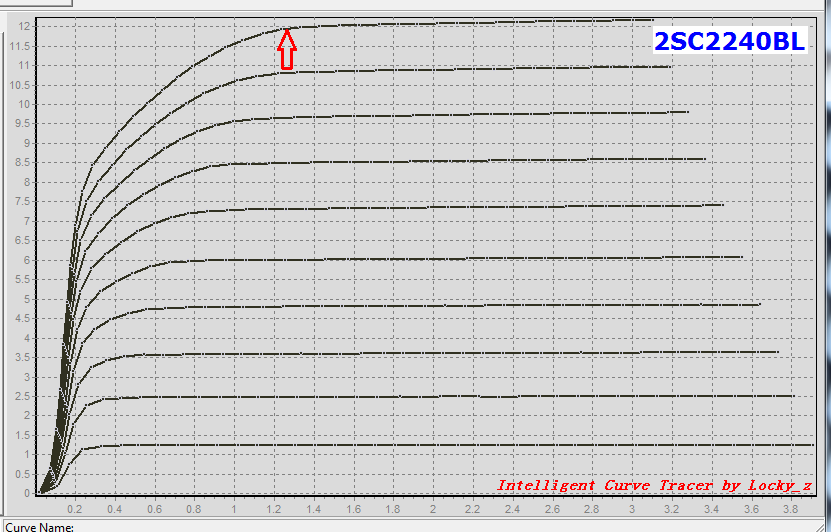The image size is (831, 532).
Task: Click the 2.2 label on horizontal axis
Action: coord(472,510)
